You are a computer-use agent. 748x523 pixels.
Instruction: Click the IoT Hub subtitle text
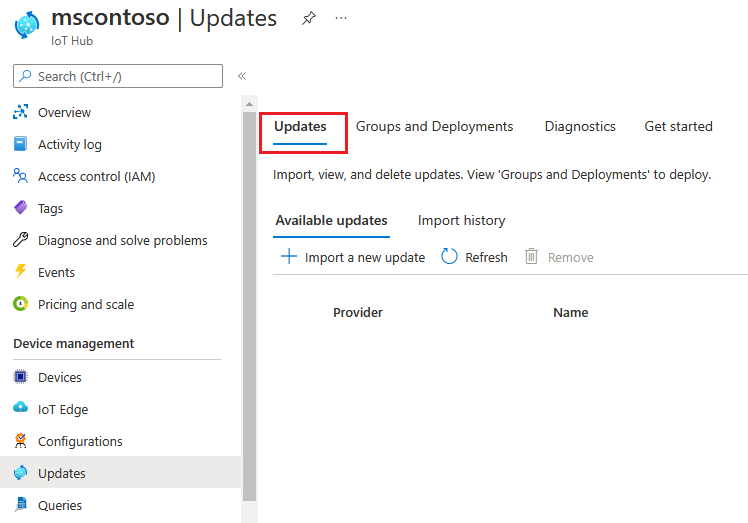pos(72,41)
